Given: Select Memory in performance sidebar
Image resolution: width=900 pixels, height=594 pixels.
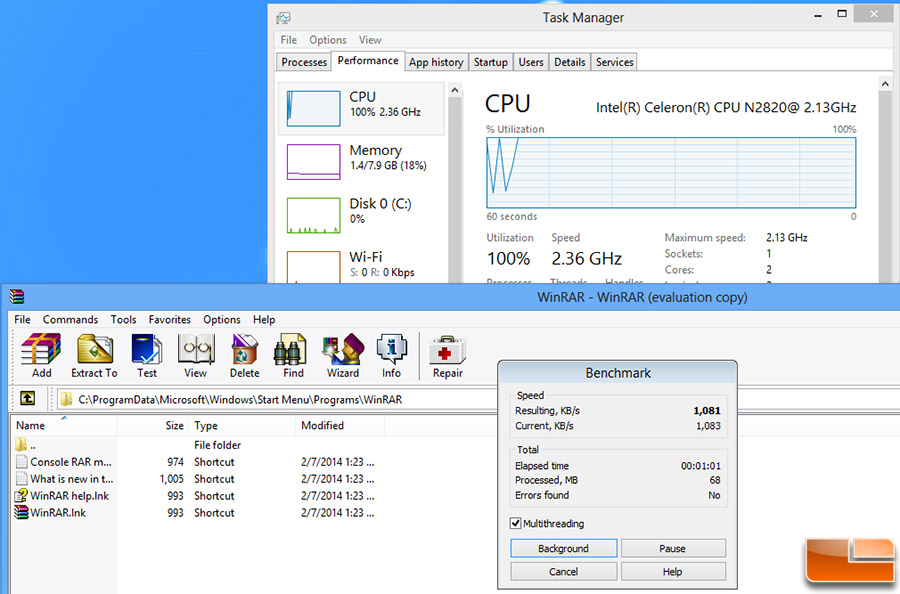Looking at the screenshot, I should click(x=363, y=160).
